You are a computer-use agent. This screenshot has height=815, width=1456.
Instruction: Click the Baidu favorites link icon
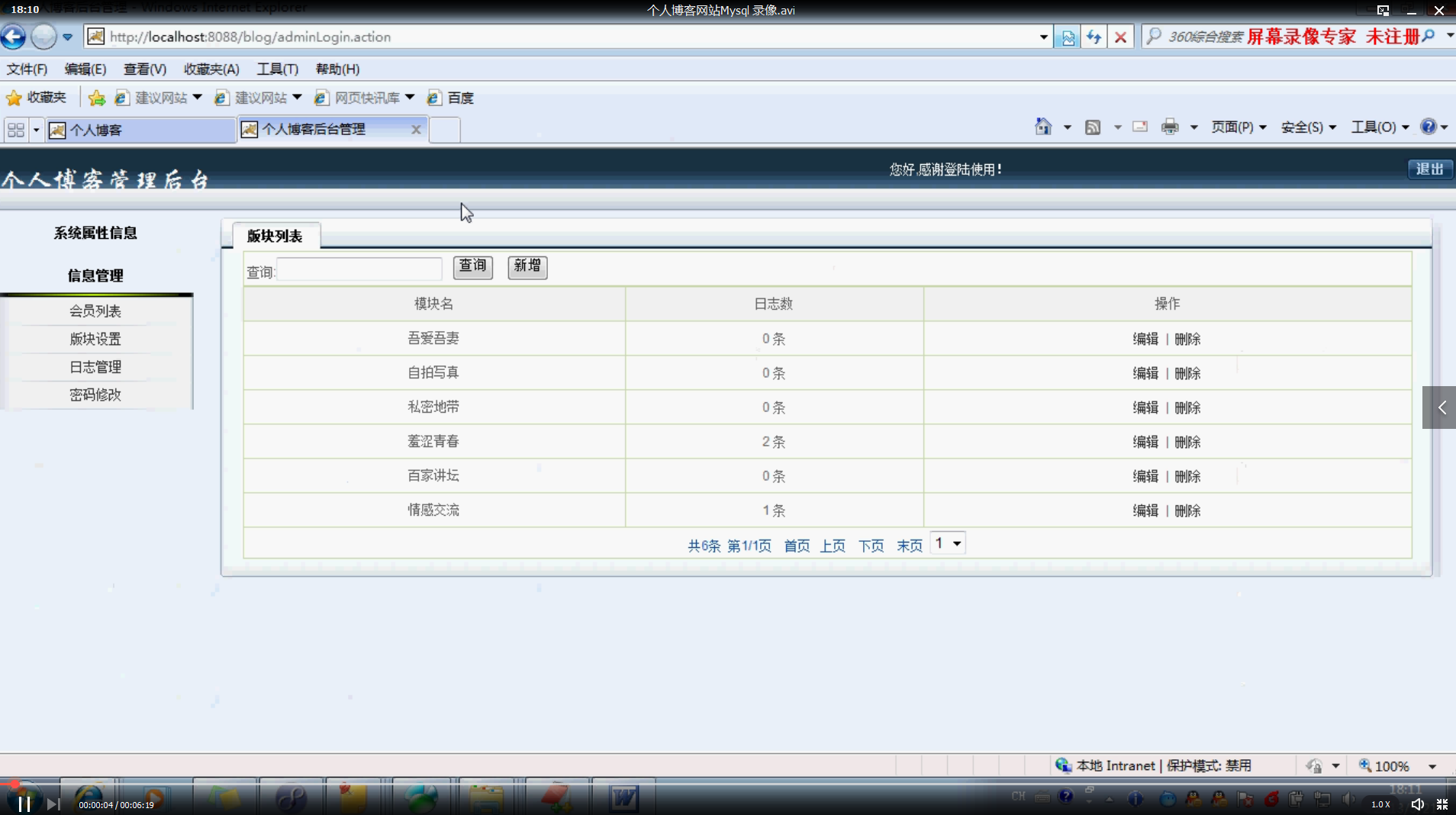434,98
